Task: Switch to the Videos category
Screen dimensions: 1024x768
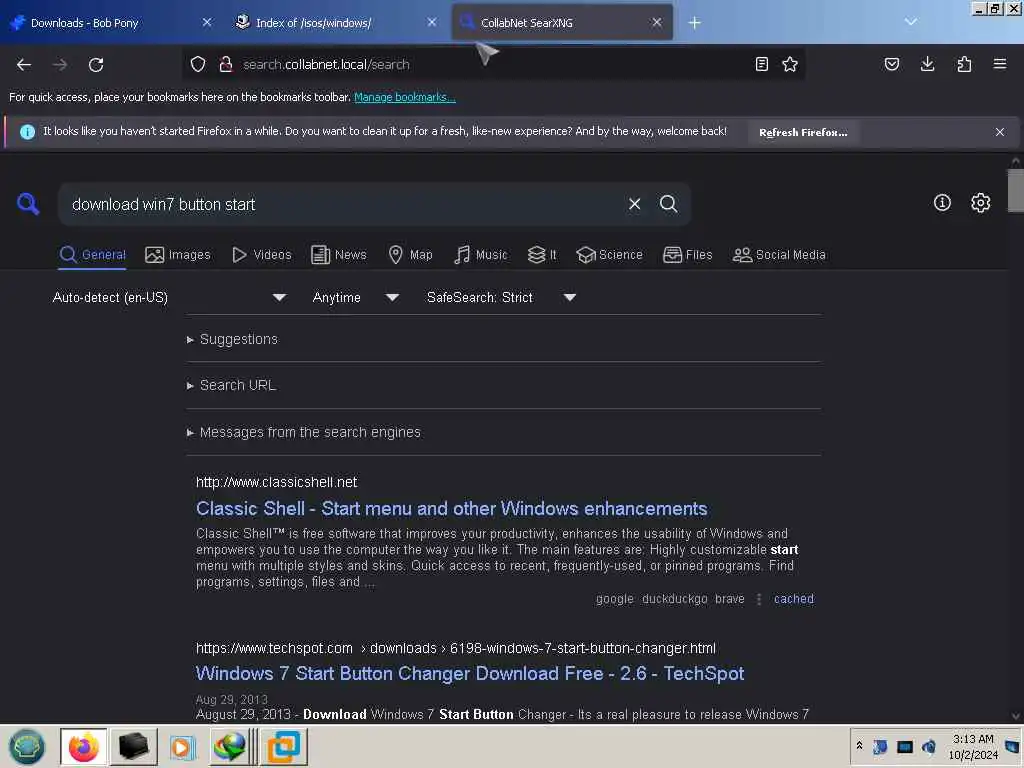Action: [262, 255]
